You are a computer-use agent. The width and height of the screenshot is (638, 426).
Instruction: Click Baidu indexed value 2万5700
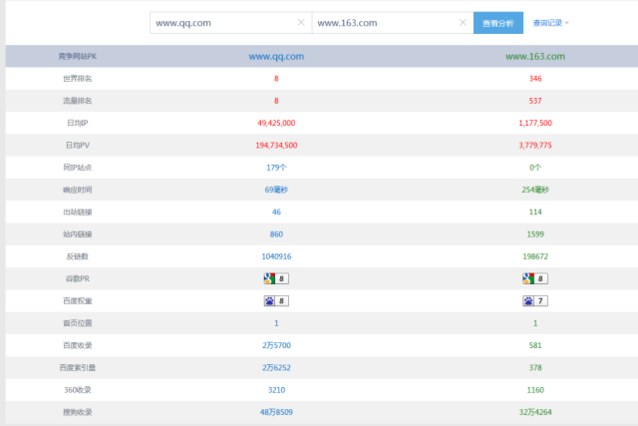point(276,345)
